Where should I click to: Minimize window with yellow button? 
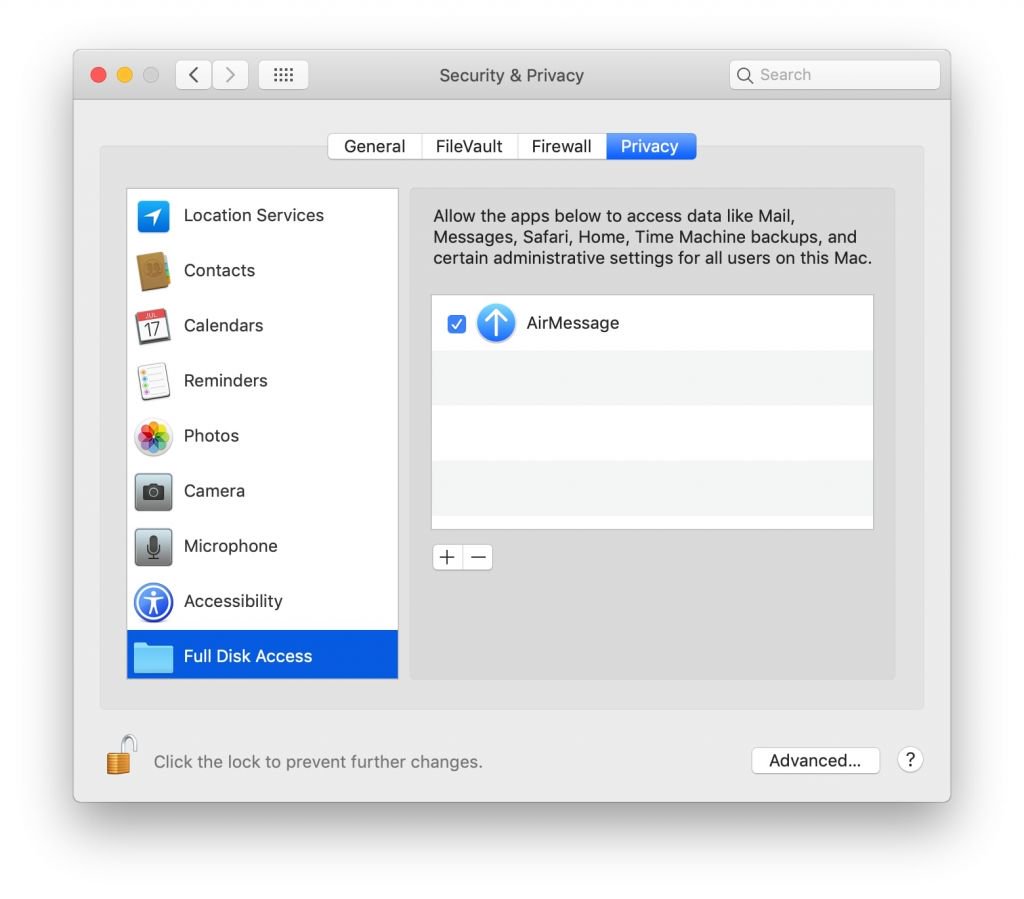(125, 75)
